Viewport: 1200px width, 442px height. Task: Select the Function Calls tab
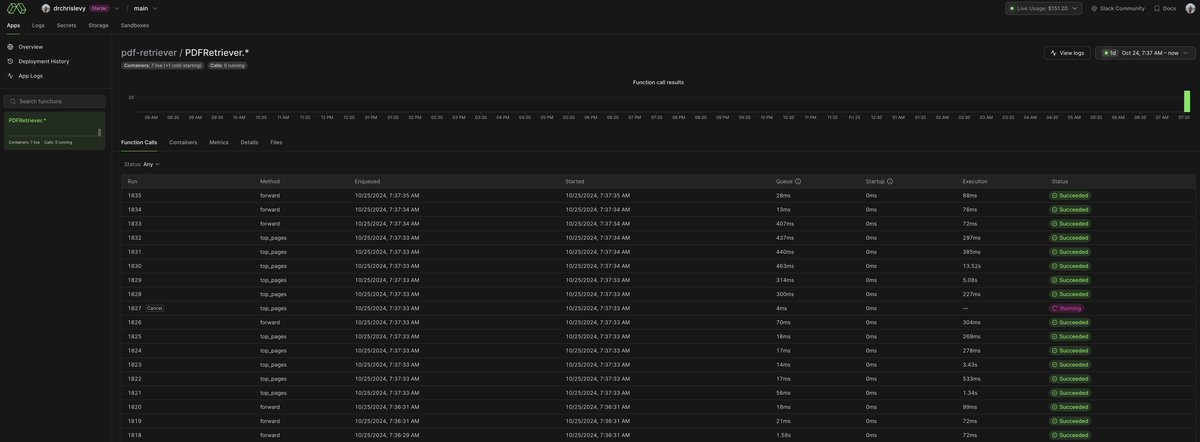[x=139, y=142]
